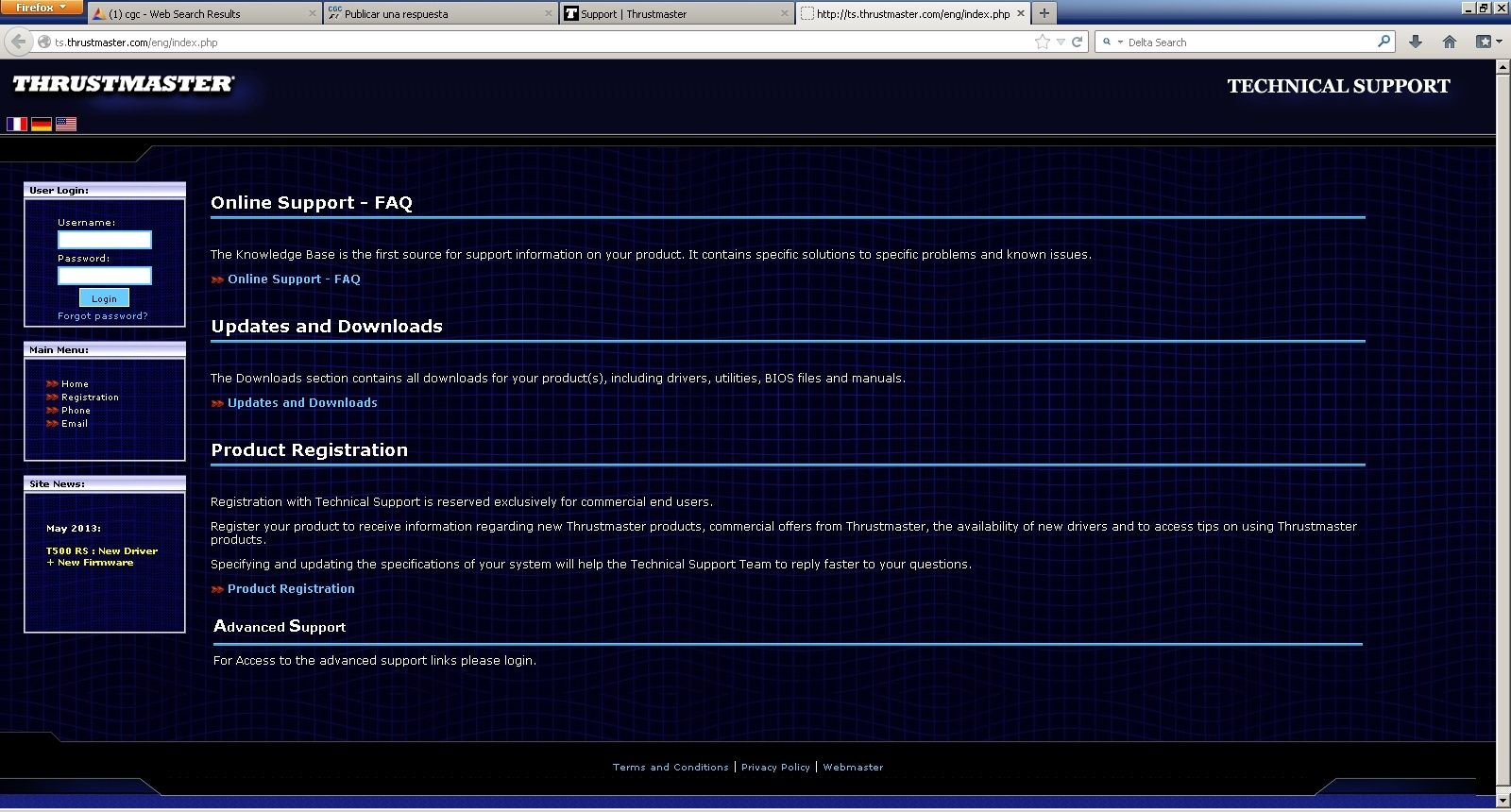
Task: Open the Forgot password link
Action: pyautogui.click(x=103, y=316)
